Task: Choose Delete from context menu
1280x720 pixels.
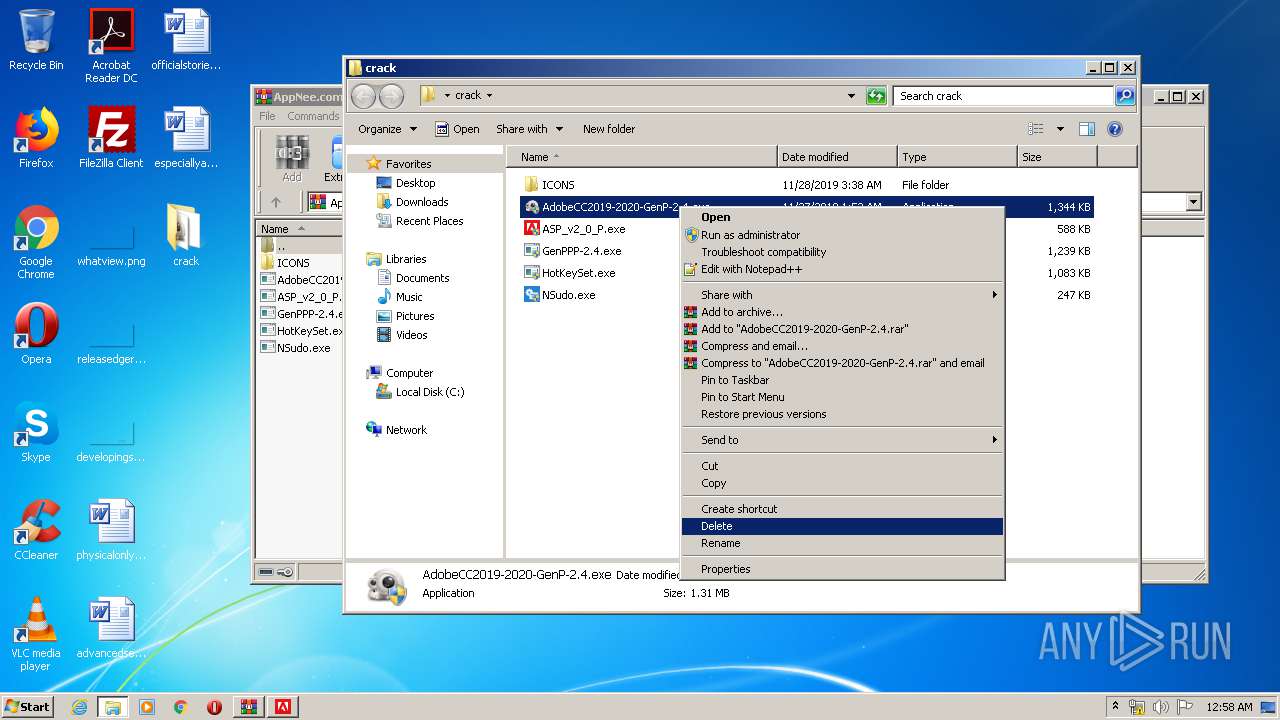Action: click(x=842, y=526)
